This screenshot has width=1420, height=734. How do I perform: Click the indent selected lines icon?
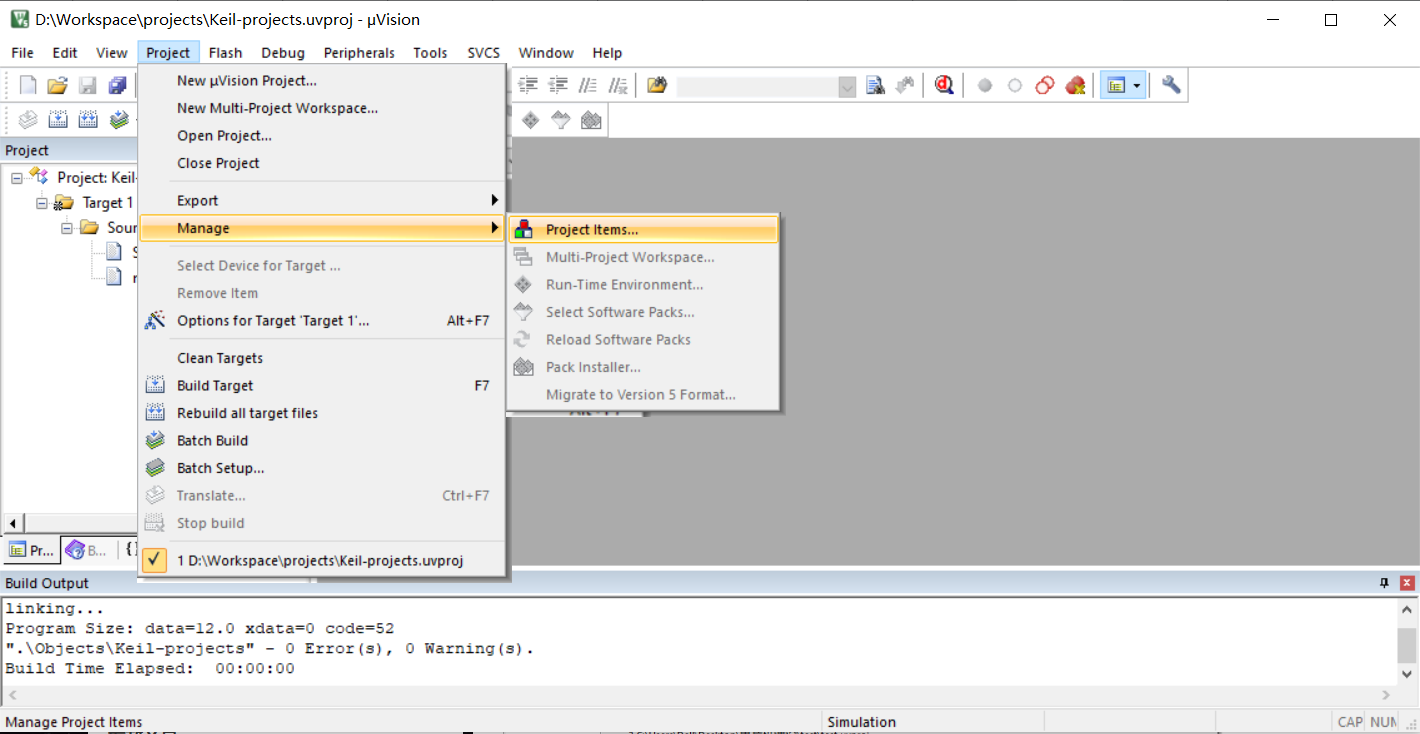(x=528, y=86)
